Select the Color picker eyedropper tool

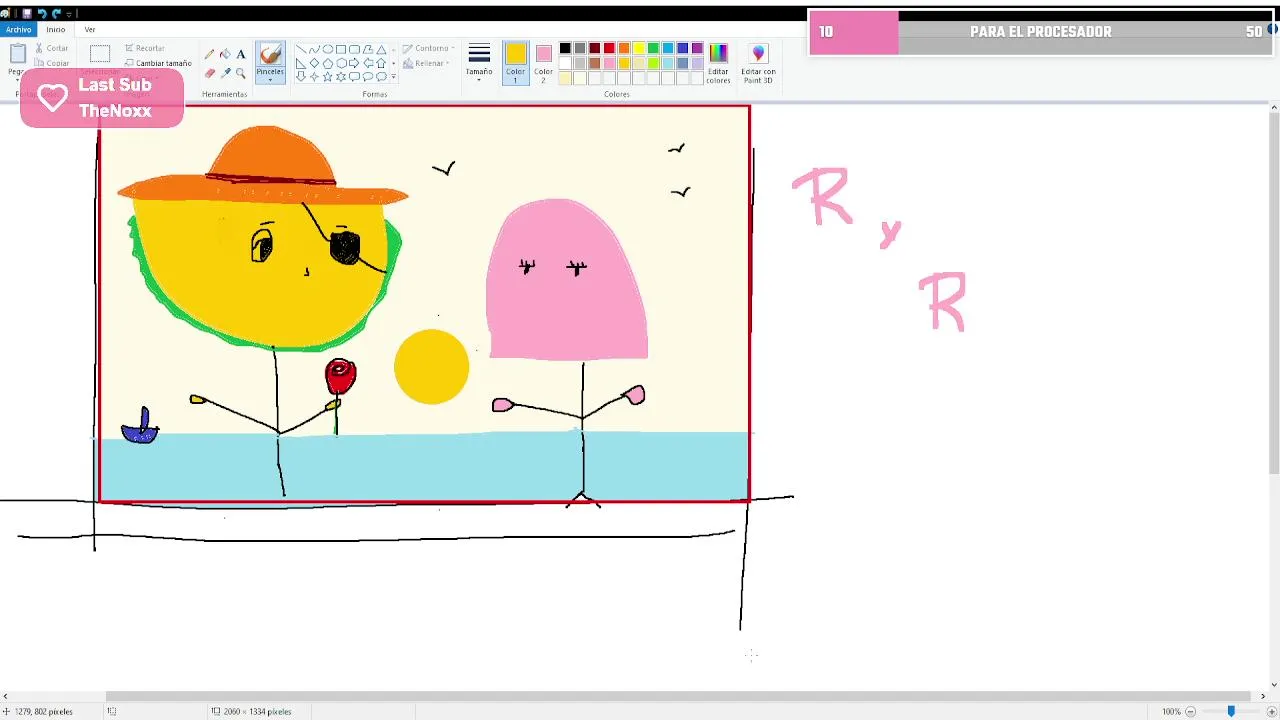click(x=225, y=73)
